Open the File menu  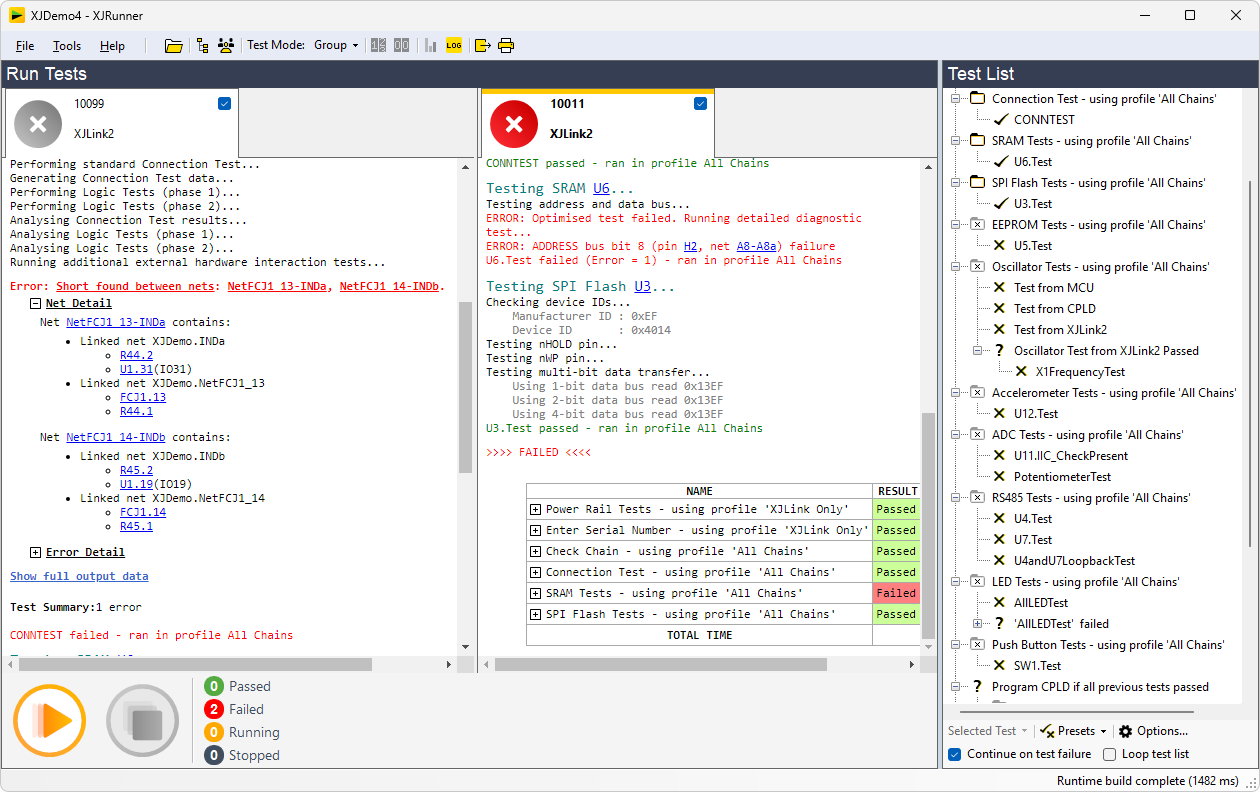[25, 46]
